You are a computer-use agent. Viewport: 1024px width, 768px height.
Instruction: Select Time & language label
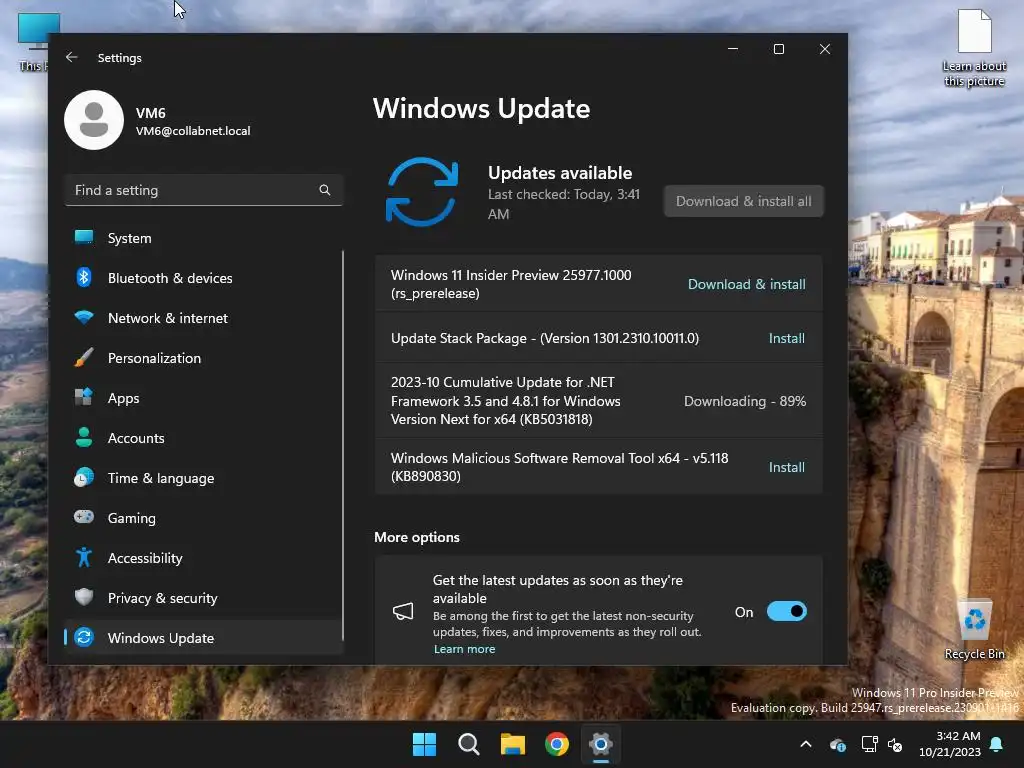click(x=161, y=478)
